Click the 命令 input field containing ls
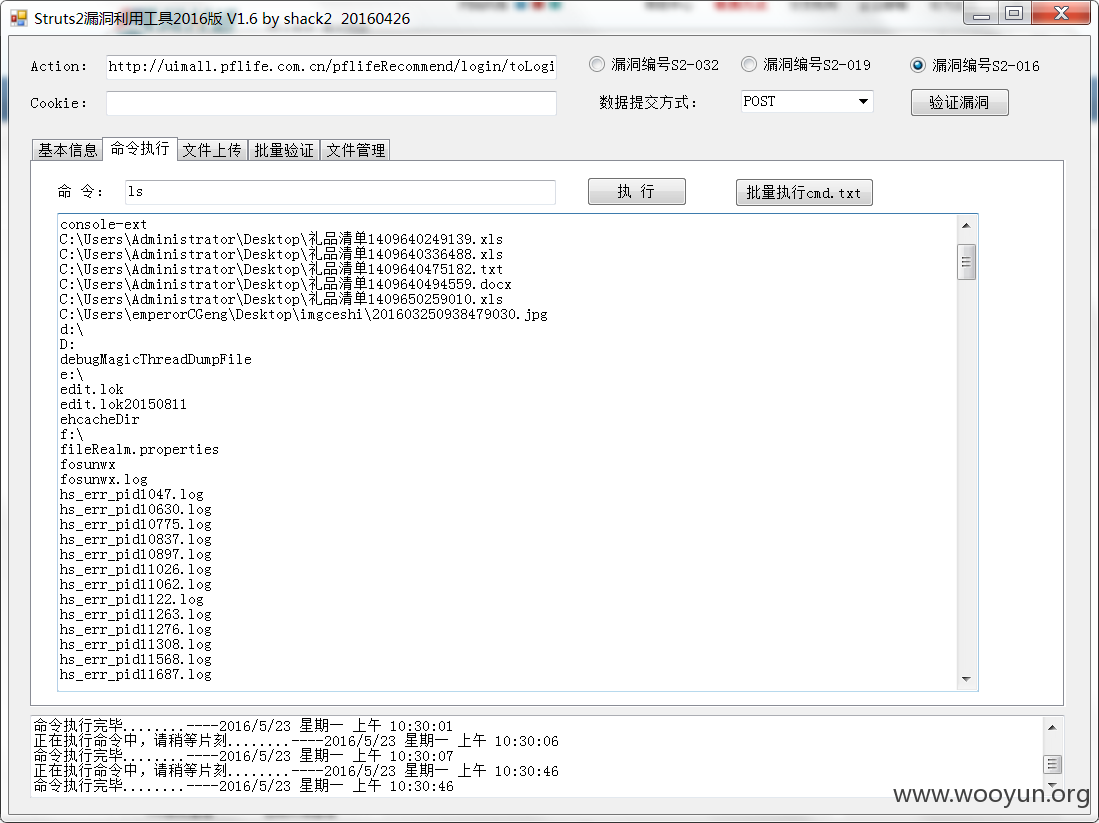Screen dimensions: 1099x823 (x=340, y=192)
